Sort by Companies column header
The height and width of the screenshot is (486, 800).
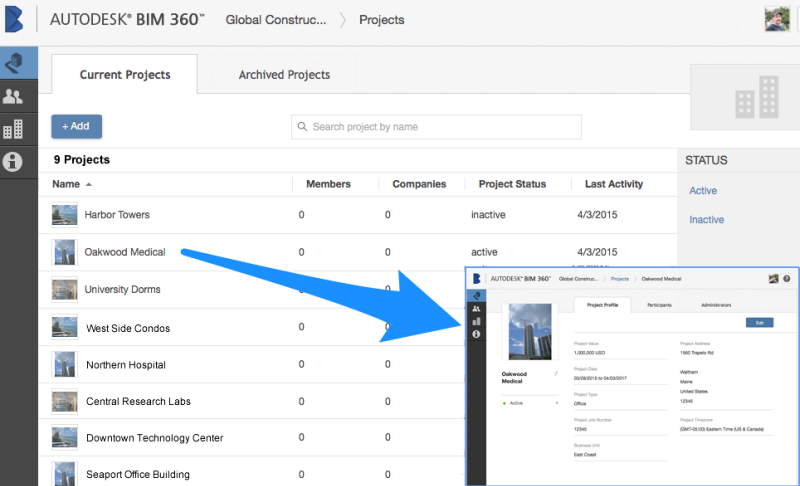419,184
